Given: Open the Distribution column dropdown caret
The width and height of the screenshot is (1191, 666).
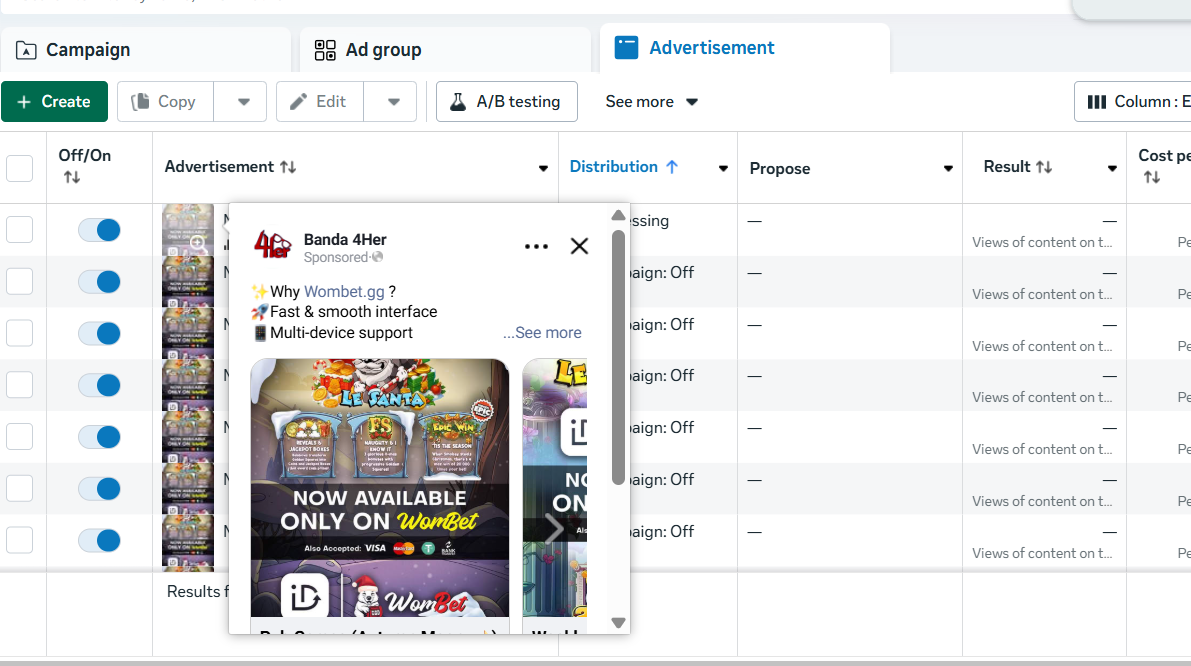Looking at the screenshot, I should coord(723,169).
